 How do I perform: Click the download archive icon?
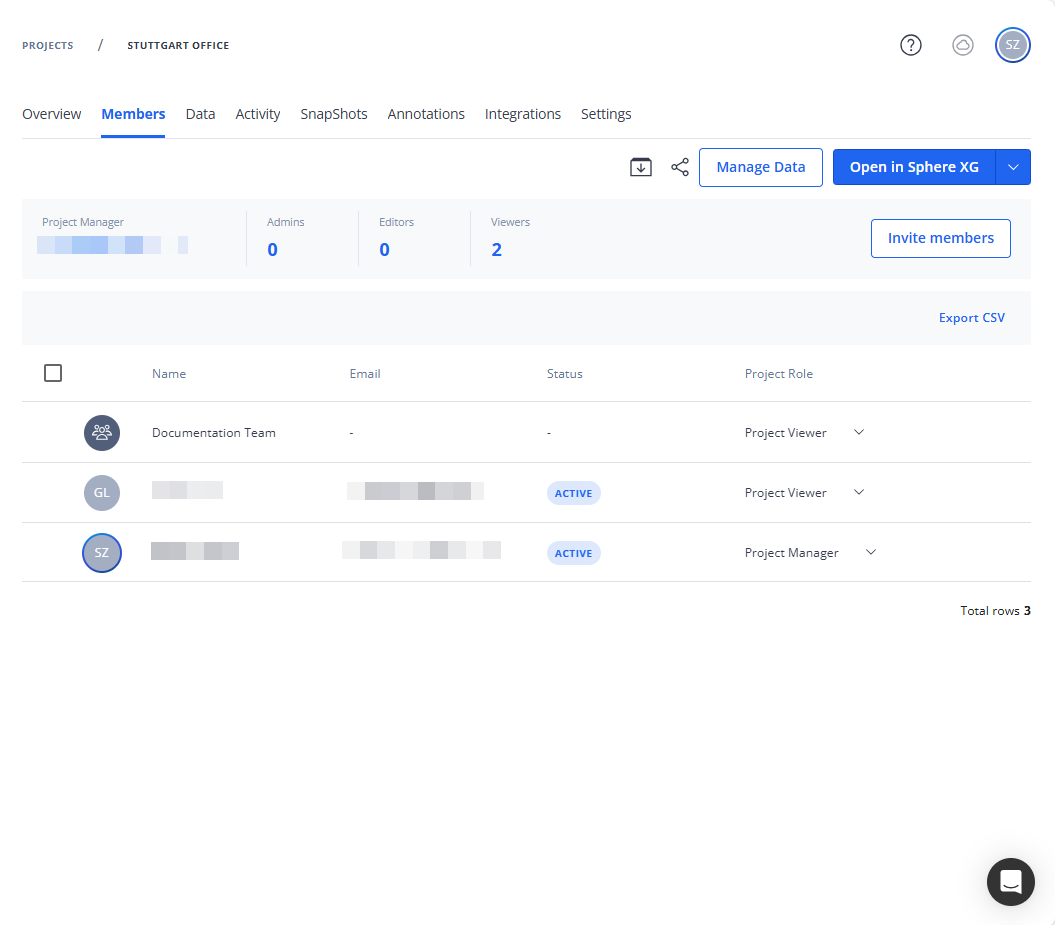point(640,167)
